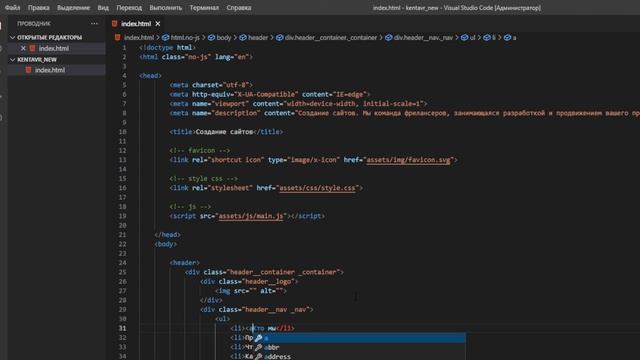
Task: Click the ul breadcrumb item
Action: point(472,38)
